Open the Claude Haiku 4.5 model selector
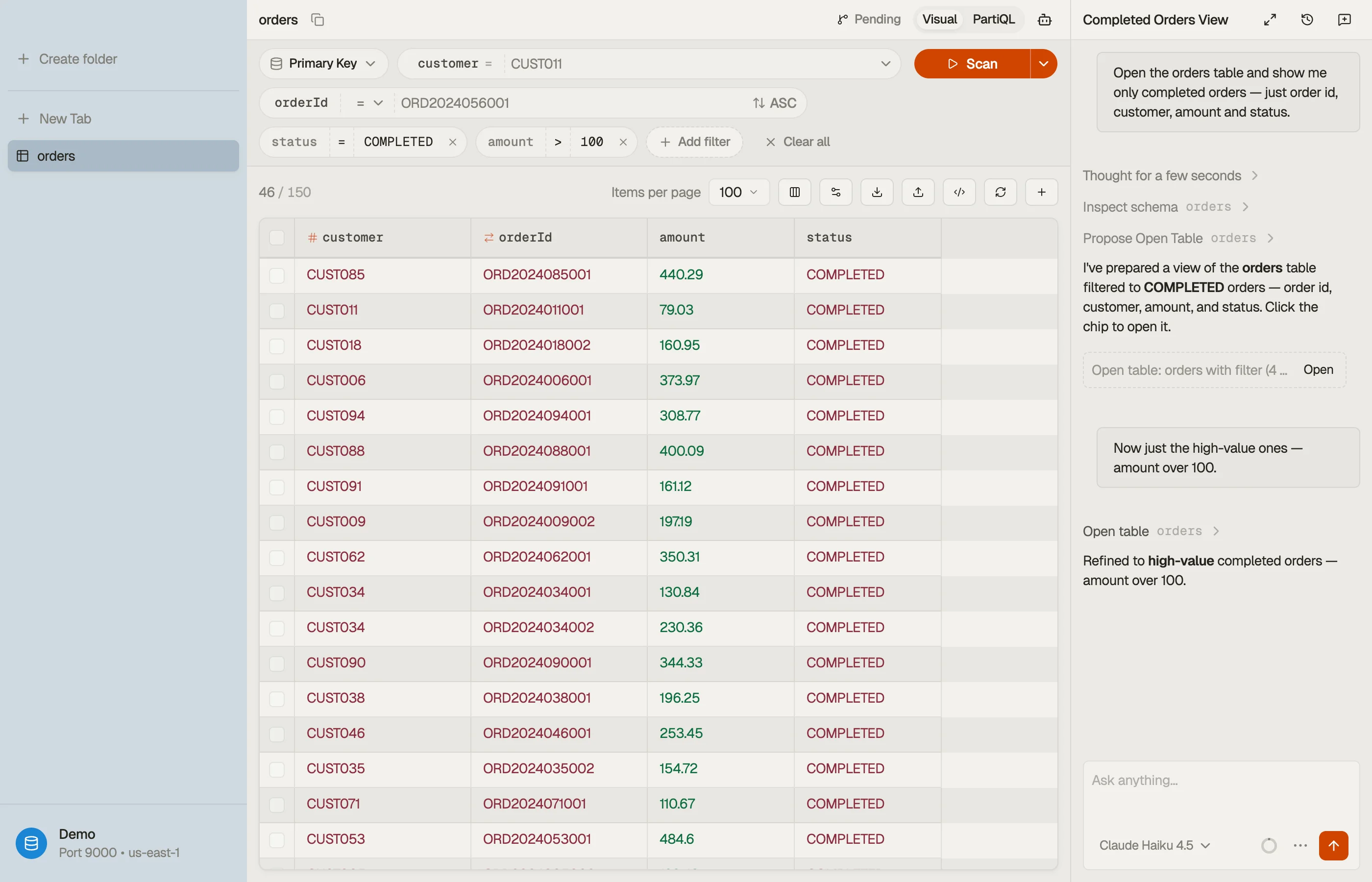The image size is (1372, 882). pos(1154,845)
